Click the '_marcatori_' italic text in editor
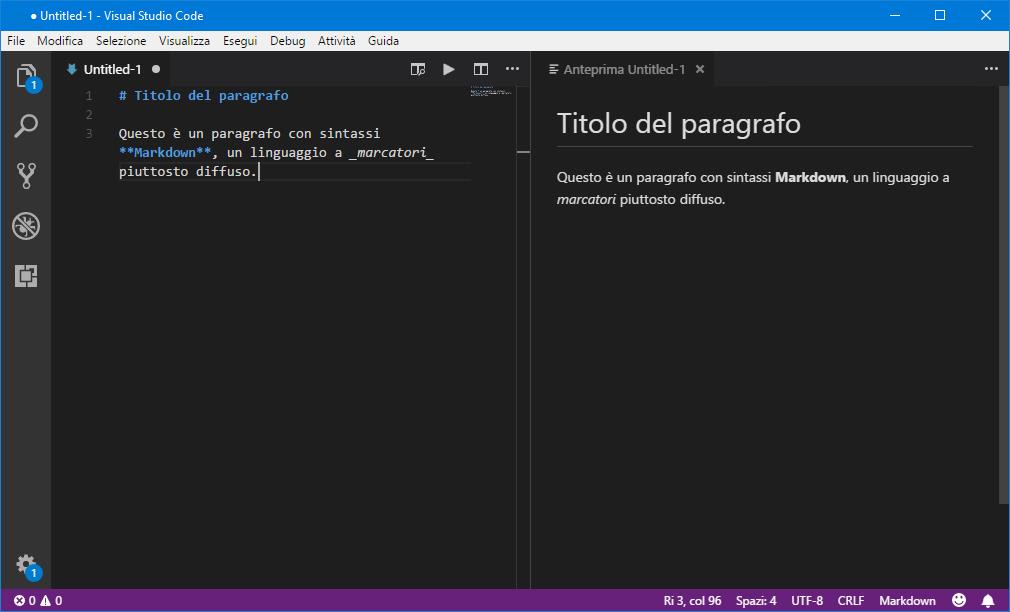Screen dimensions: 1010x612 391,153
